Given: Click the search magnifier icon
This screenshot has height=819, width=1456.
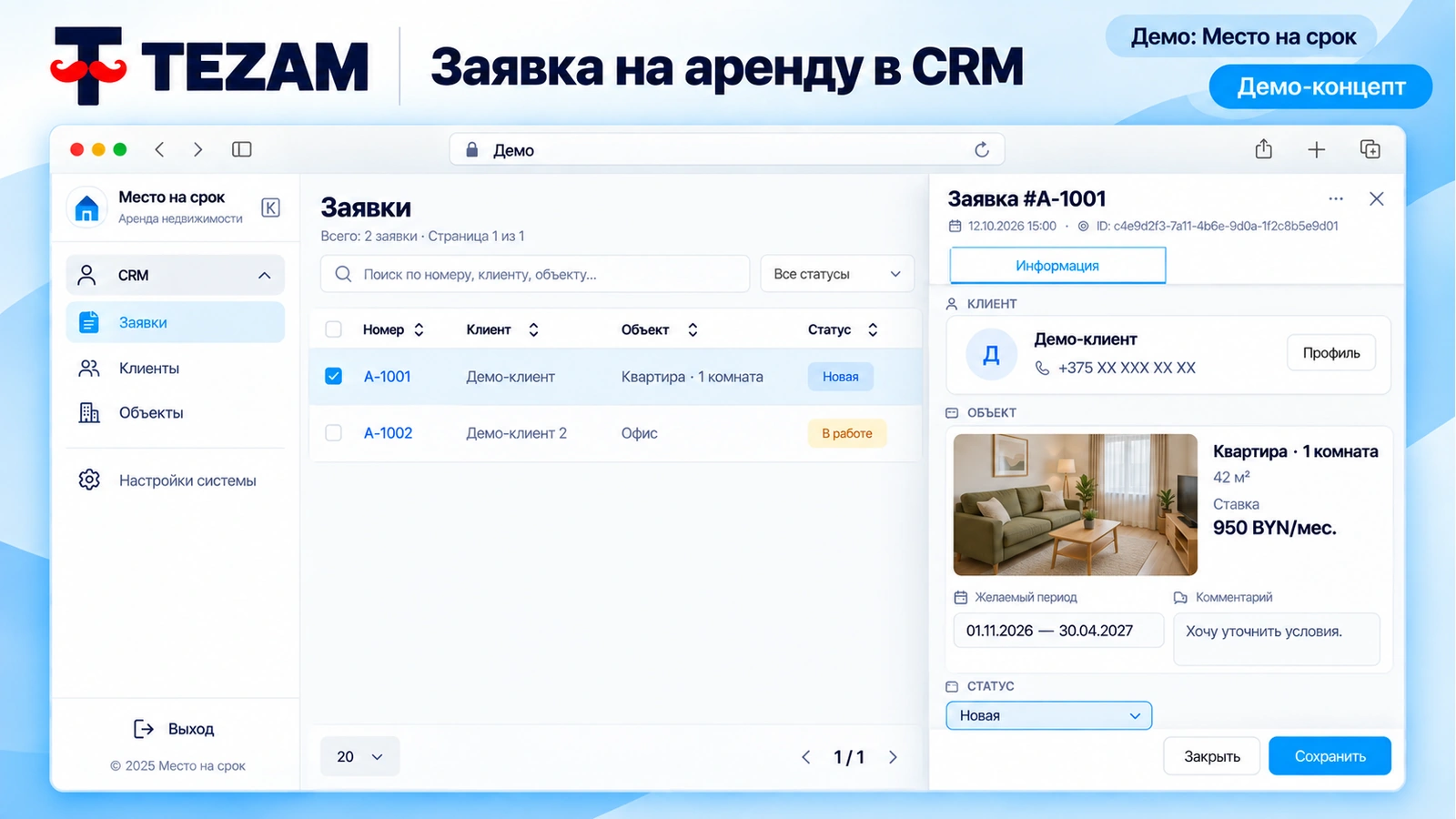Looking at the screenshot, I should click(343, 274).
